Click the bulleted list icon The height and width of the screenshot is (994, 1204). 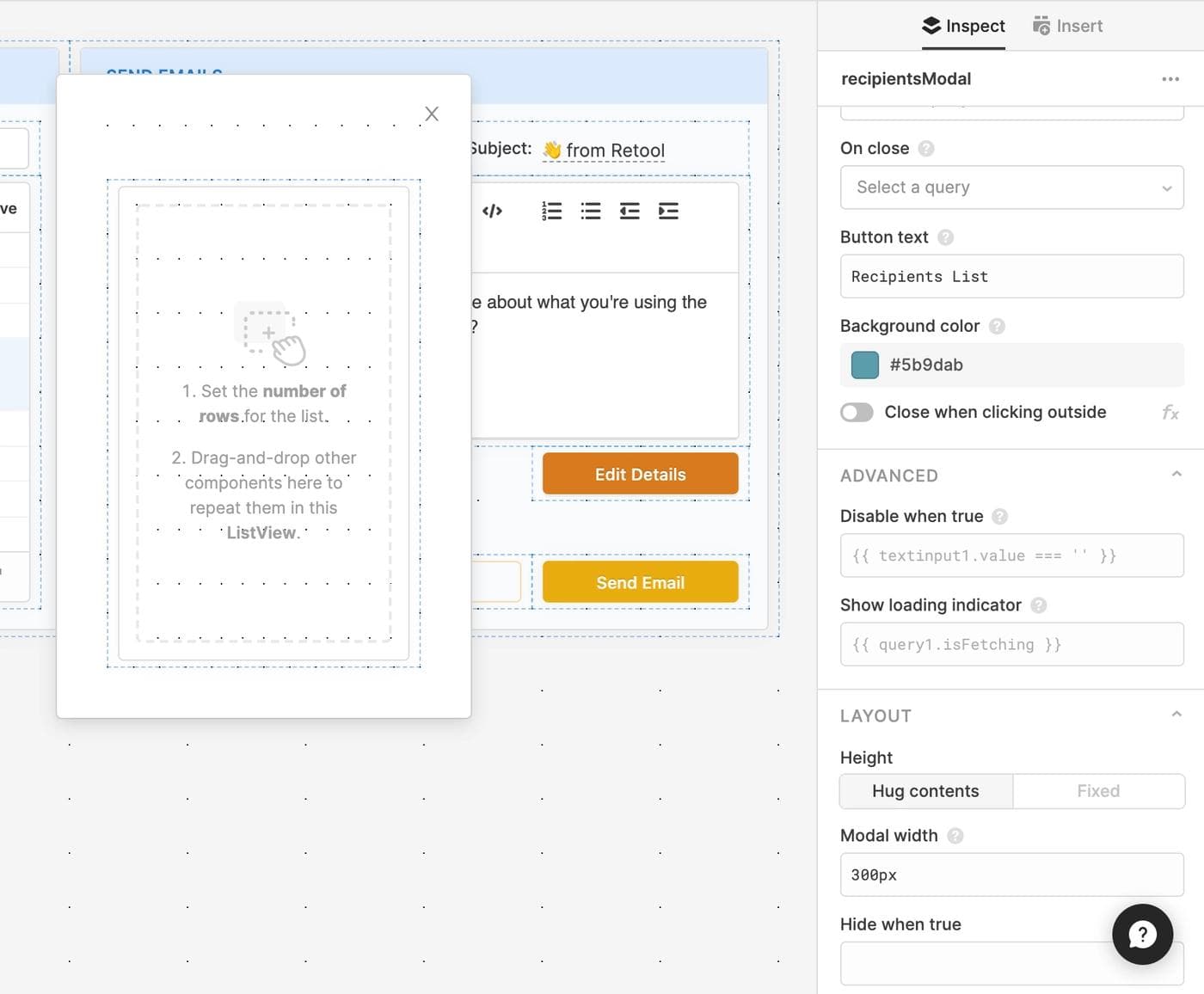(x=591, y=212)
